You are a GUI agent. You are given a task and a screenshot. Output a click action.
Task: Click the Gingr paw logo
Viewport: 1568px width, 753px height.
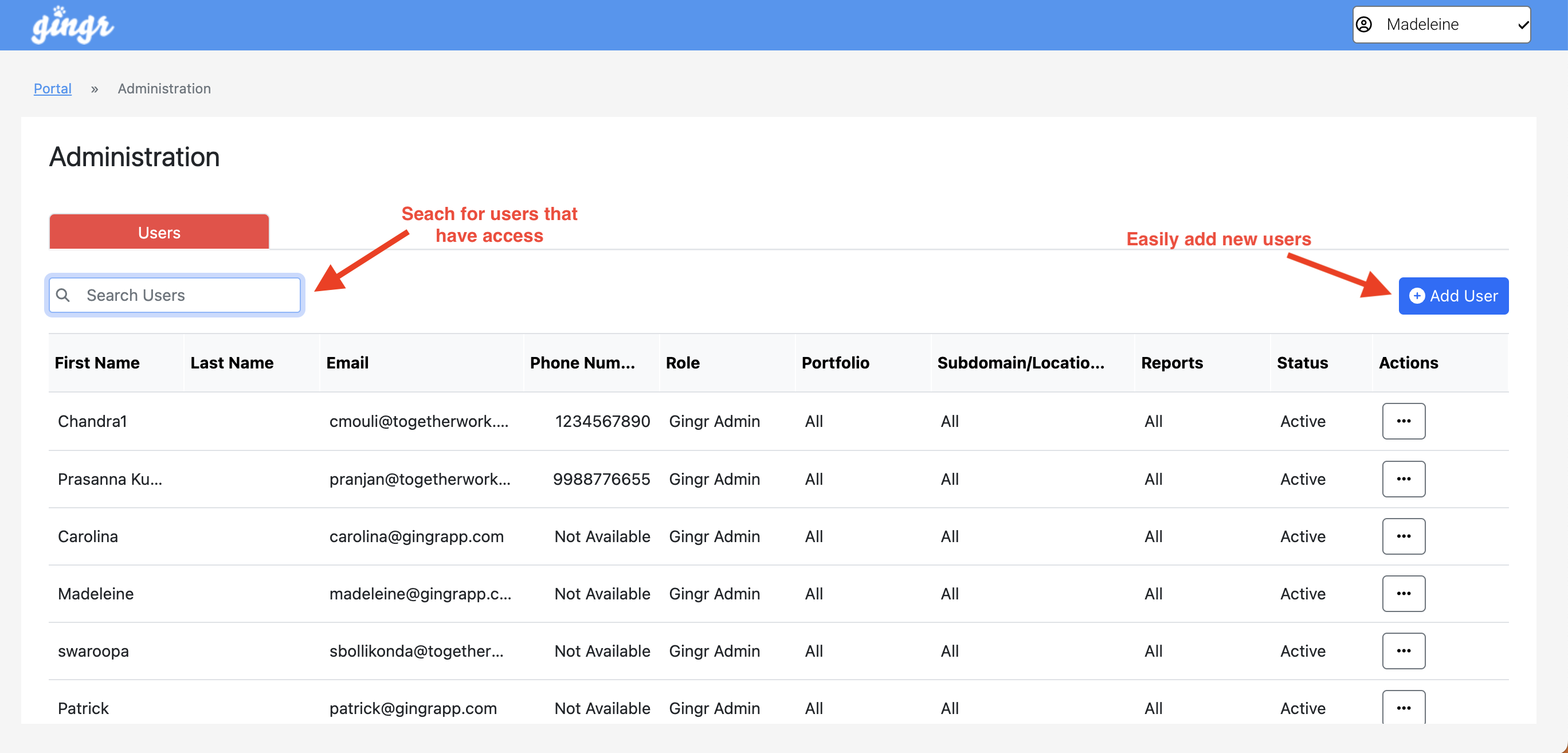click(72, 25)
